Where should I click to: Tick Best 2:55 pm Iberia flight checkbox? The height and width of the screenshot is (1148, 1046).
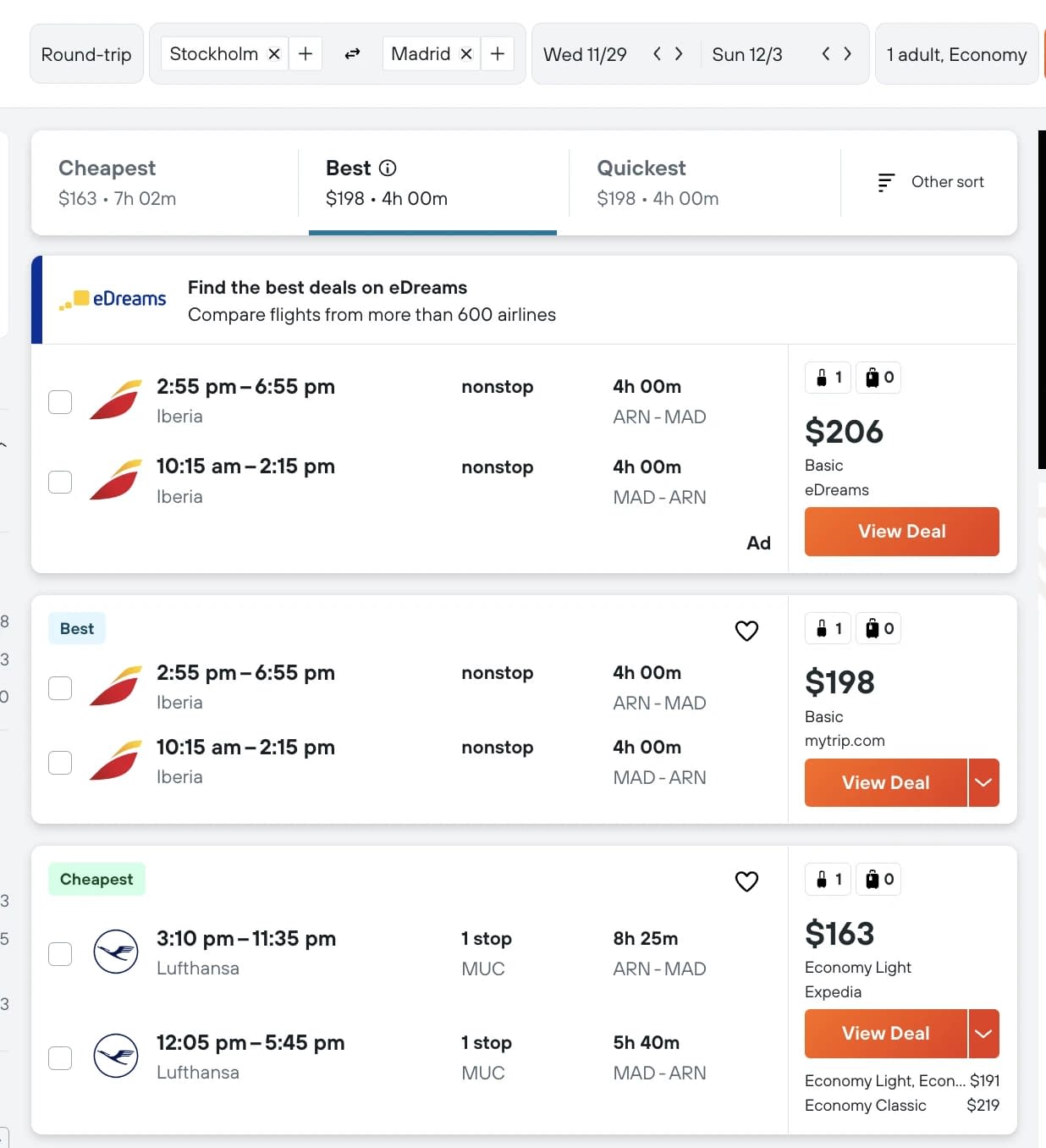click(x=60, y=687)
